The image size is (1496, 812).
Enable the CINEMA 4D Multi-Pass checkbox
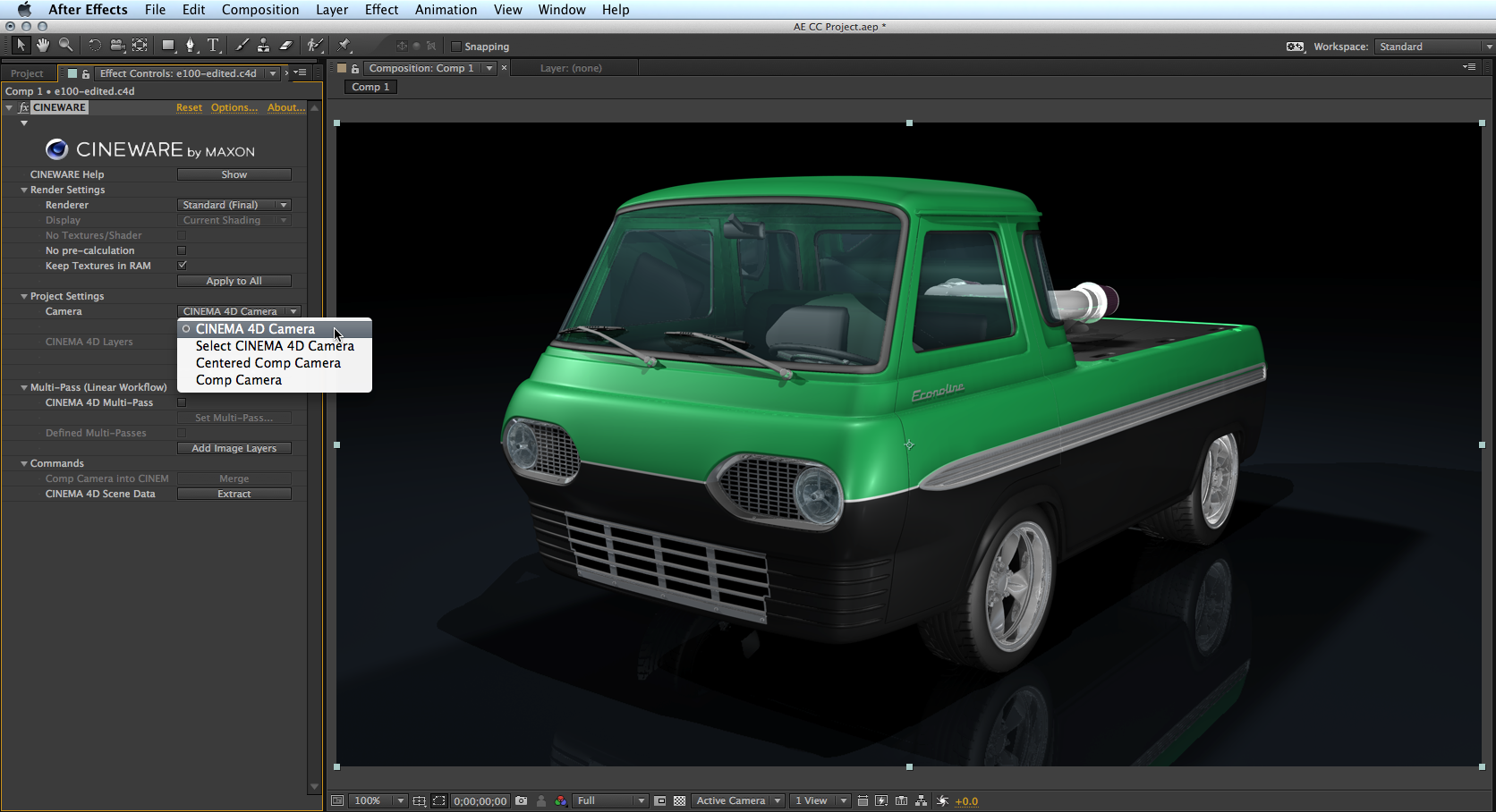[182, 402]
